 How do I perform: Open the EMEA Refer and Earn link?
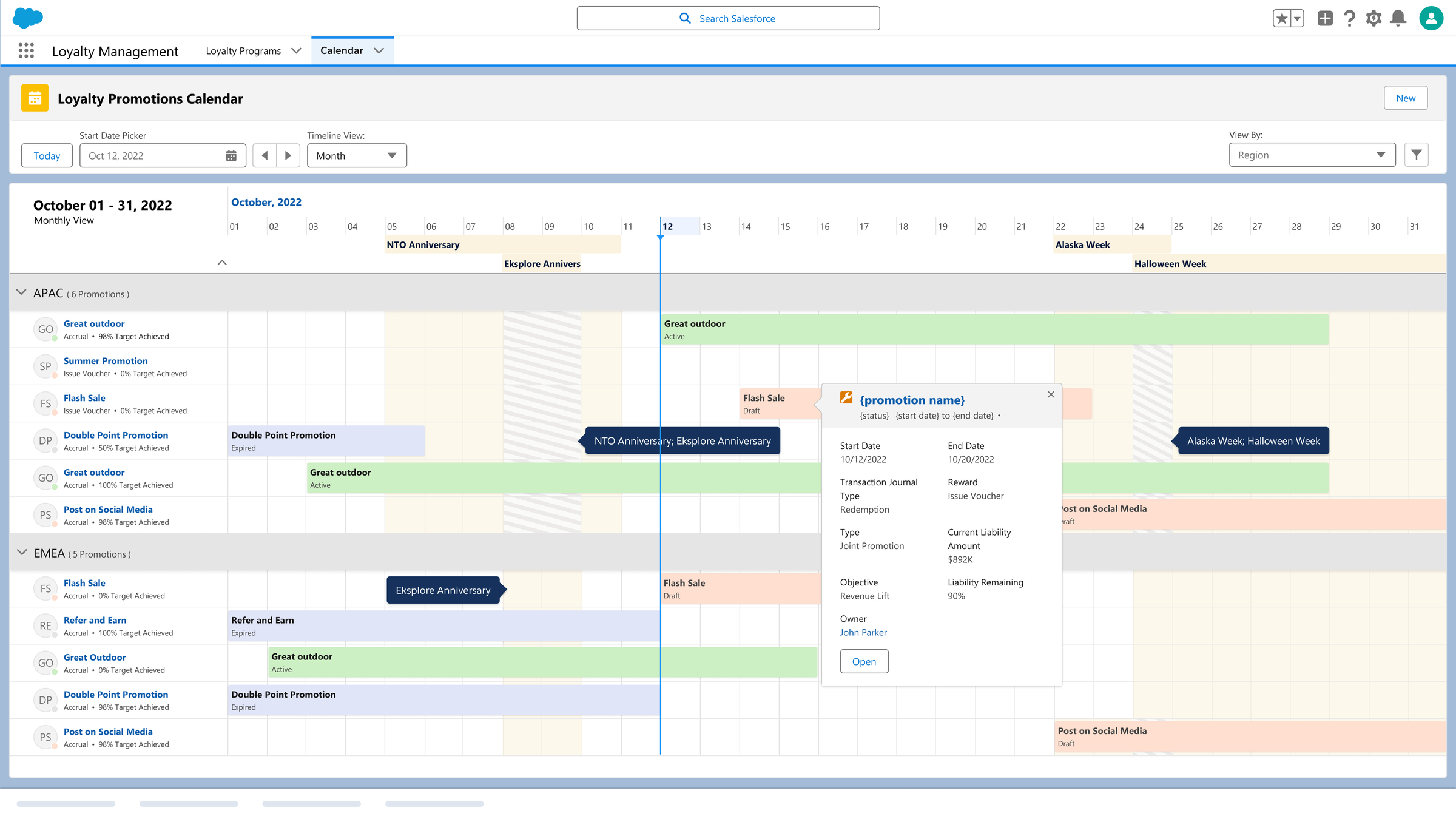(95, 619)
